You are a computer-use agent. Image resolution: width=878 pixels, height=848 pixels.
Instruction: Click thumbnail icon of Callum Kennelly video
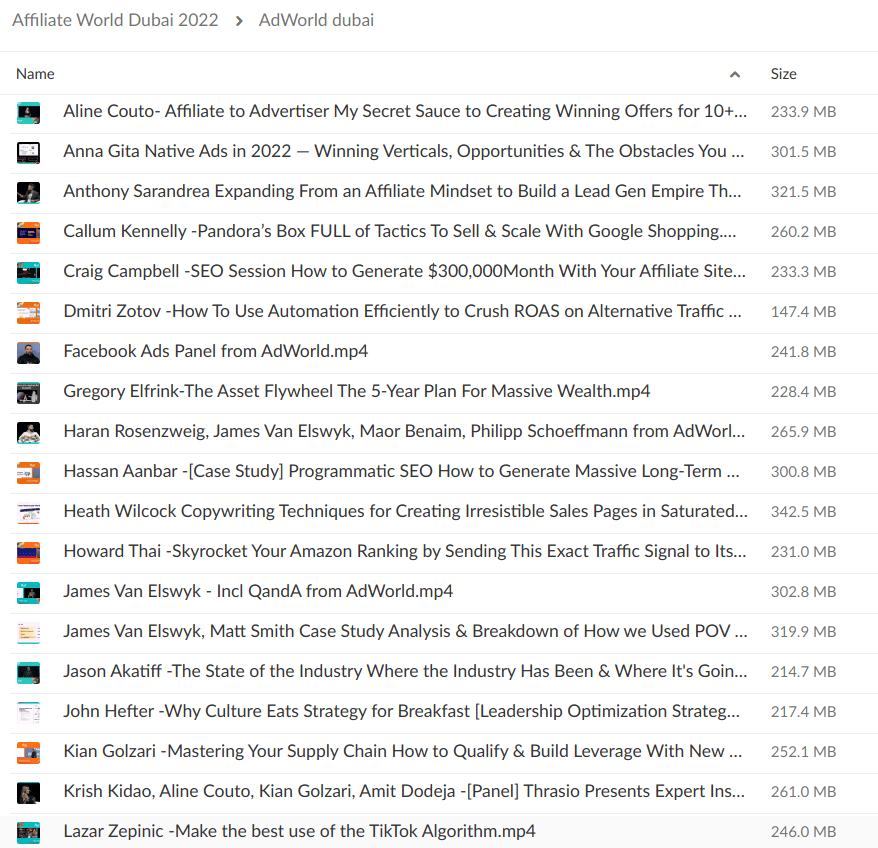[28, 232]
